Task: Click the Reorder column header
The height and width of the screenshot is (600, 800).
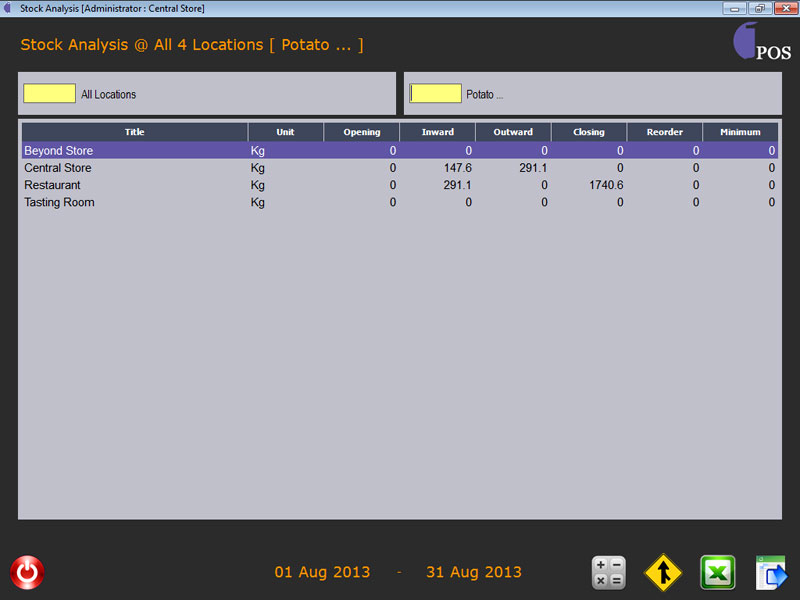Action: coord(665,132)
